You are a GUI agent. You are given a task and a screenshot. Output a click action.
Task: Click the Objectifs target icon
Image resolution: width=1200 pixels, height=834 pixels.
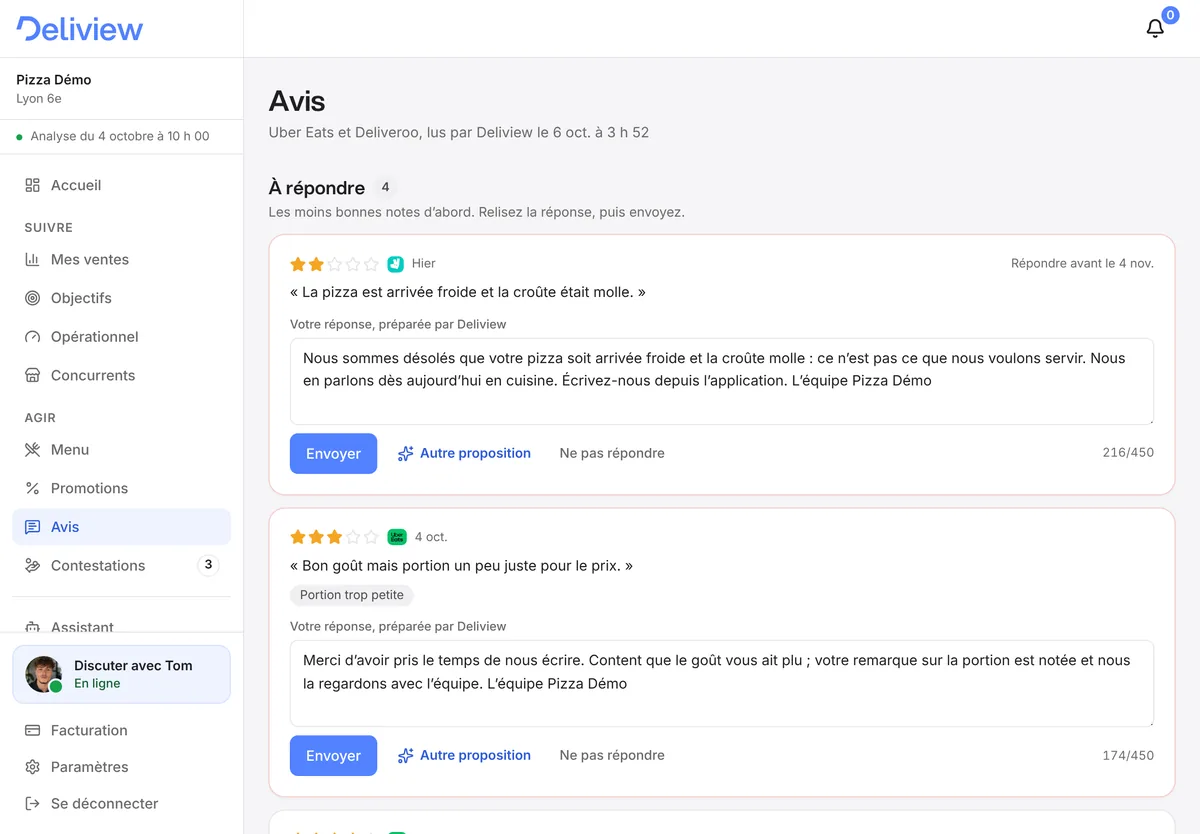(33, 298)
